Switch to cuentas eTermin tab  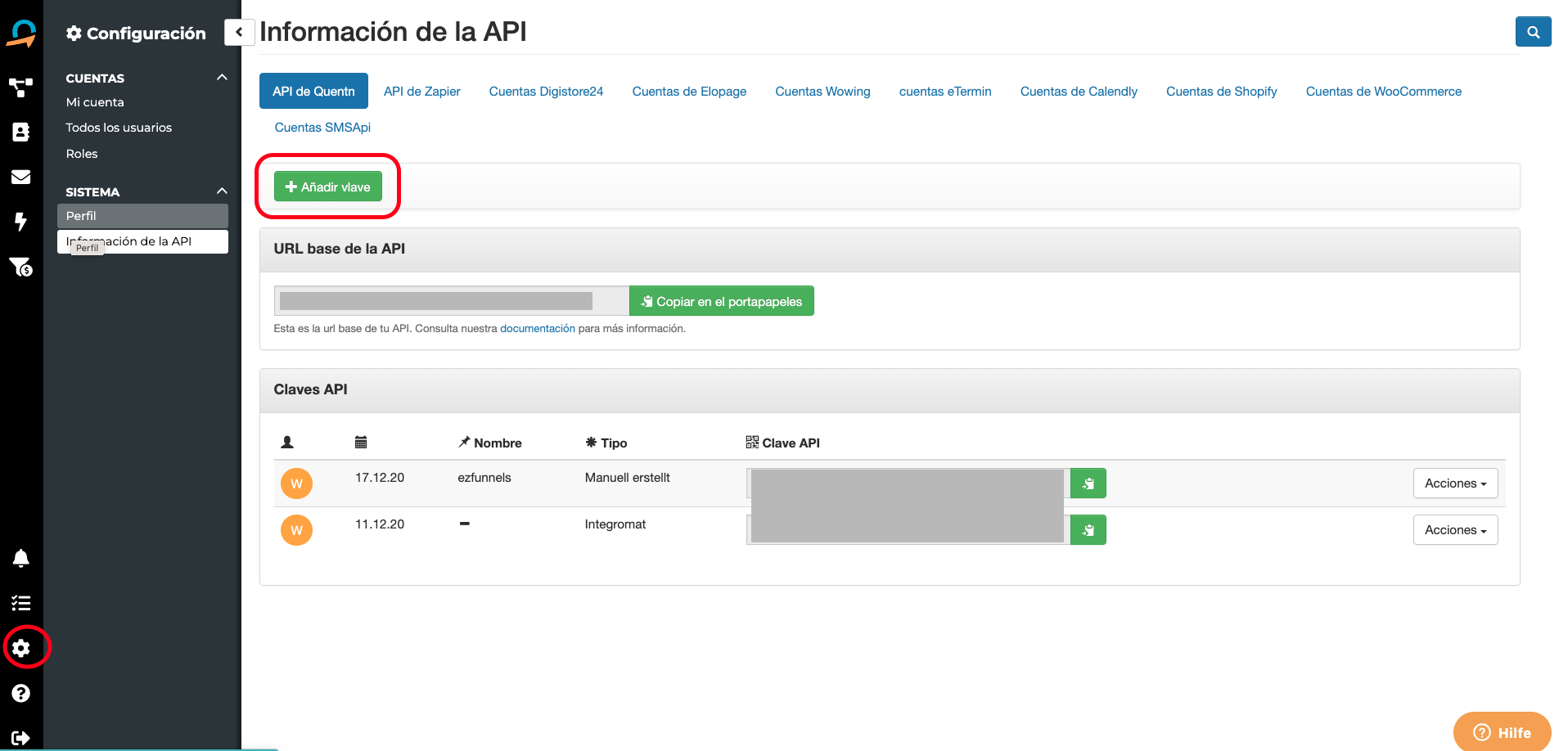tap(945, 91)
